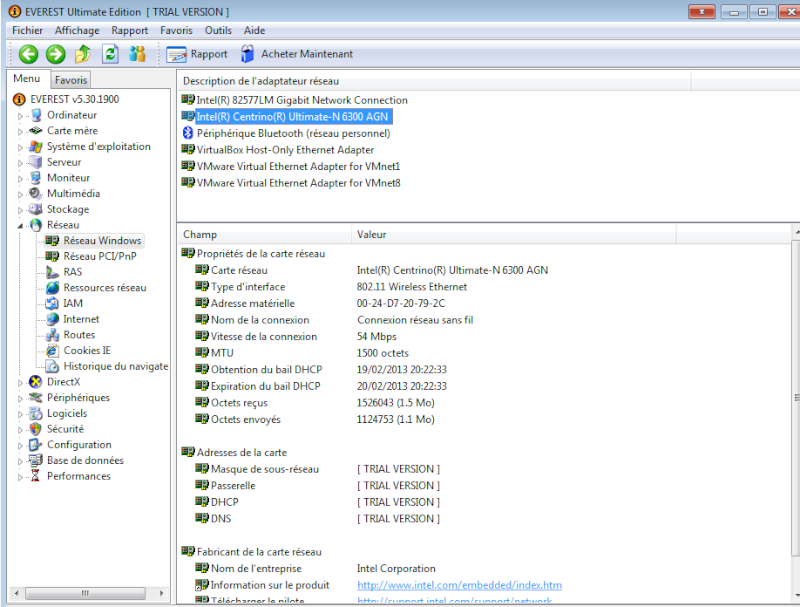Screen dimensions: 800x607
Task: Click the Acheter Maintenant shopping icon
Action: coord(247,54)
